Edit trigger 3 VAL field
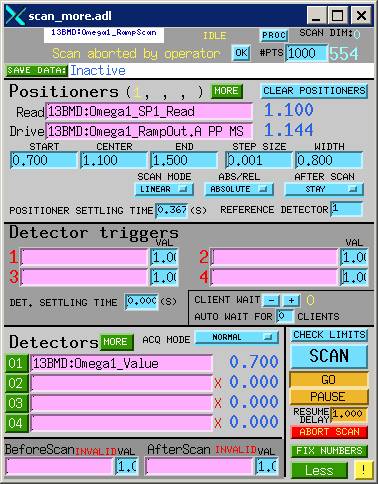Image resolution: width=378 pixels, height=484 pixels. (x=164, y=277)
